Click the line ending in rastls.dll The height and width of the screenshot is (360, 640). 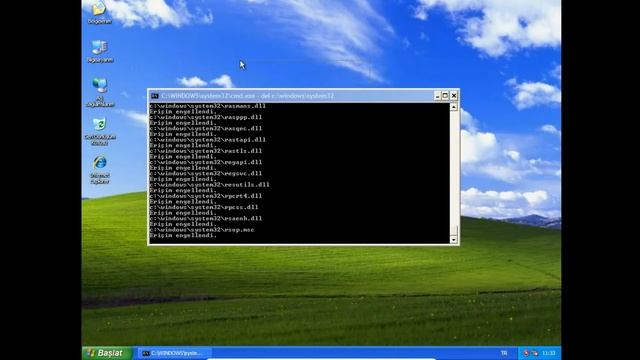point(206,151)
